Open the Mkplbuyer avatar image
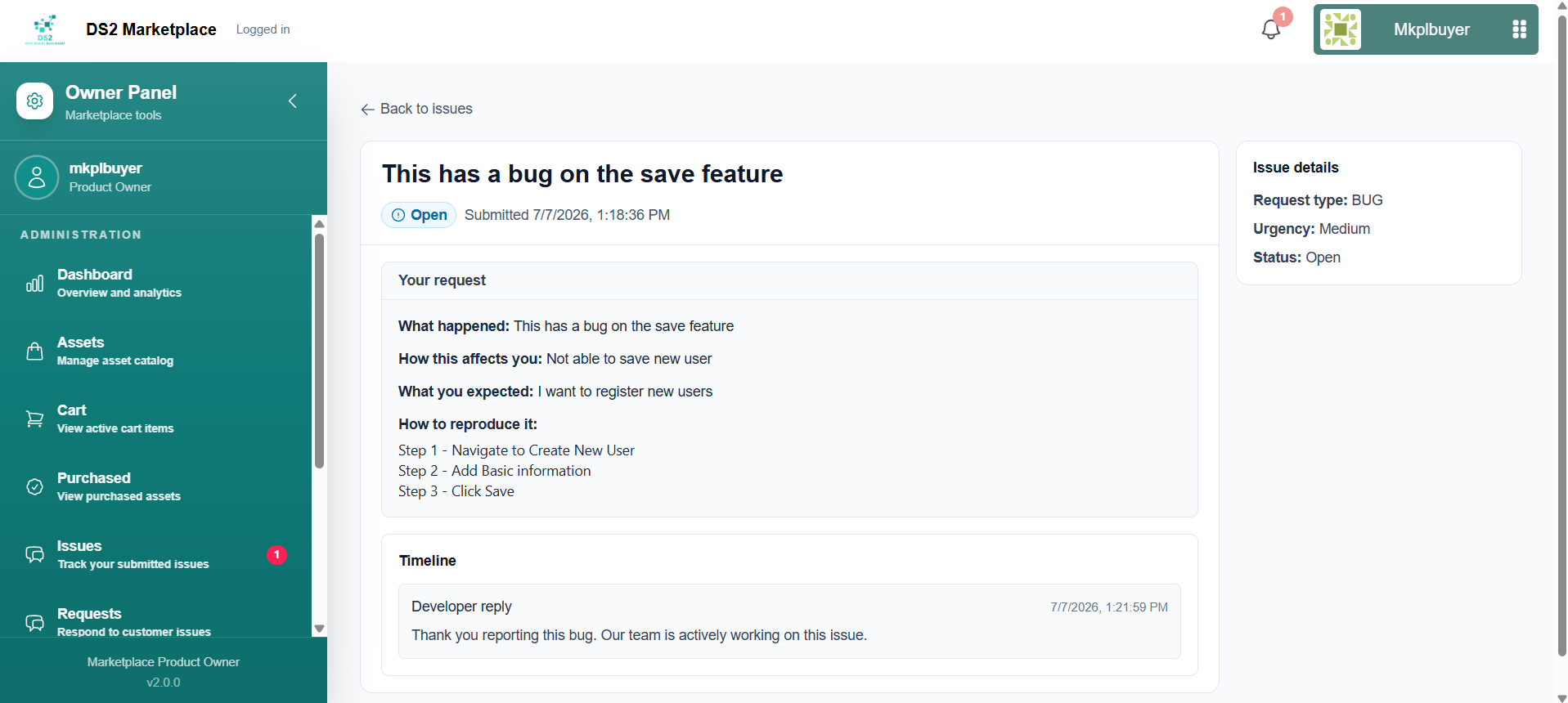1568x703 pixels. point(1341,29)
